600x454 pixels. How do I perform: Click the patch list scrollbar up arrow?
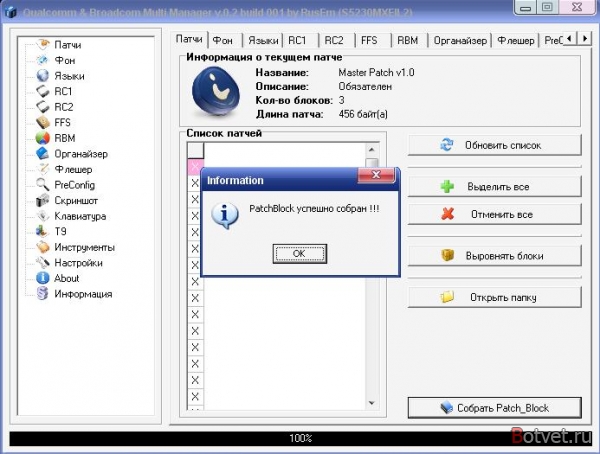[x=372, y=150]
